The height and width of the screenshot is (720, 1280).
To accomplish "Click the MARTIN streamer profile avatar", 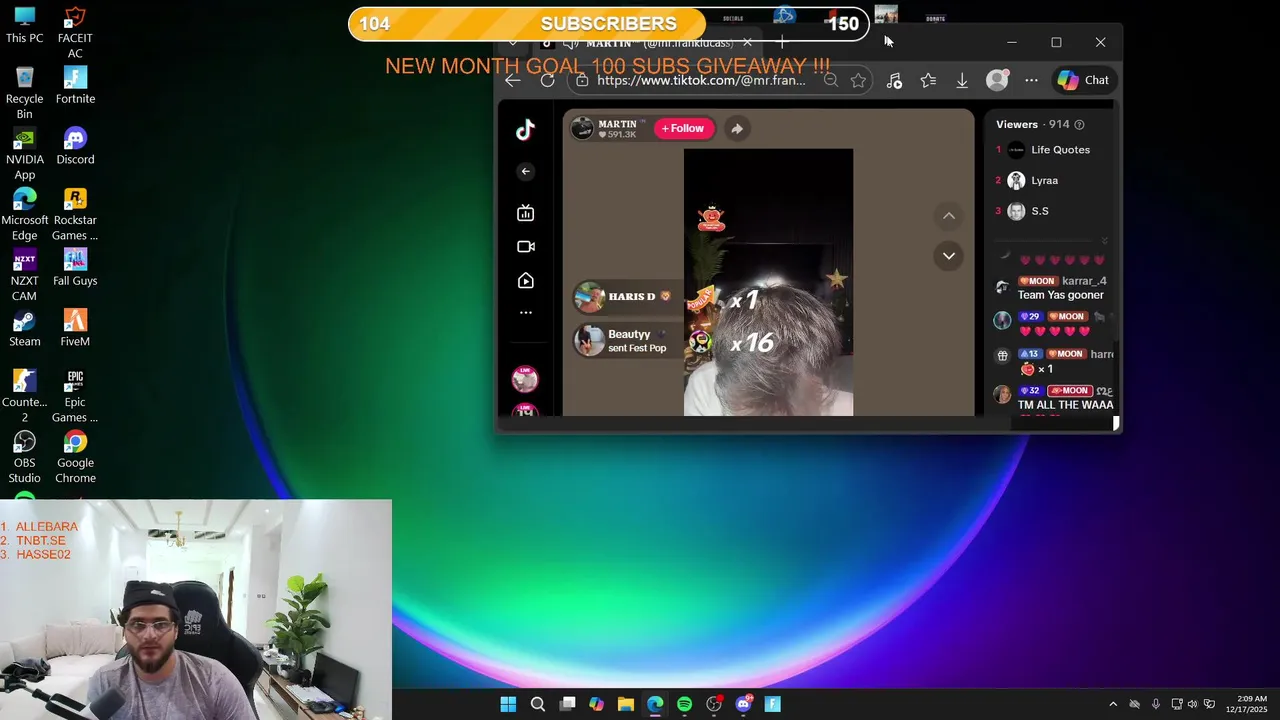I will [582, 128].
